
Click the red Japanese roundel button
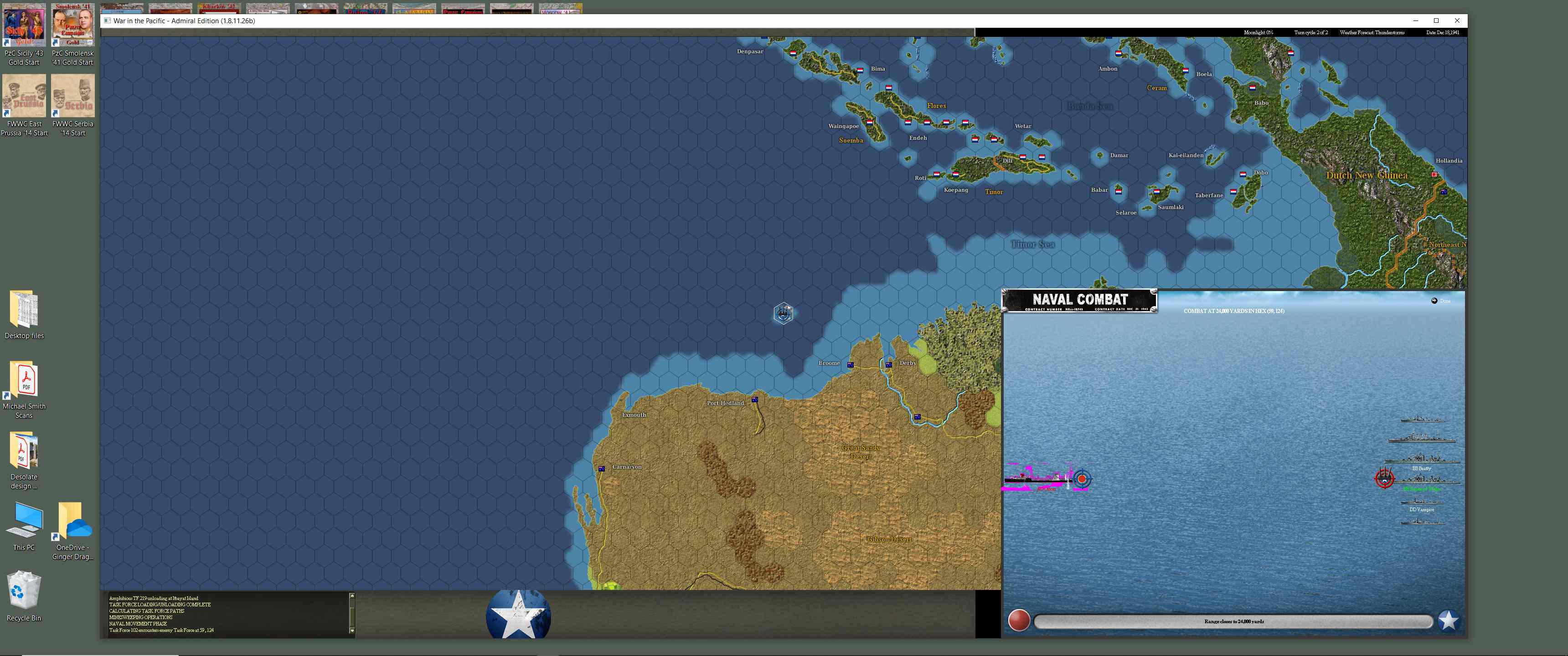tap(1019, 620)
